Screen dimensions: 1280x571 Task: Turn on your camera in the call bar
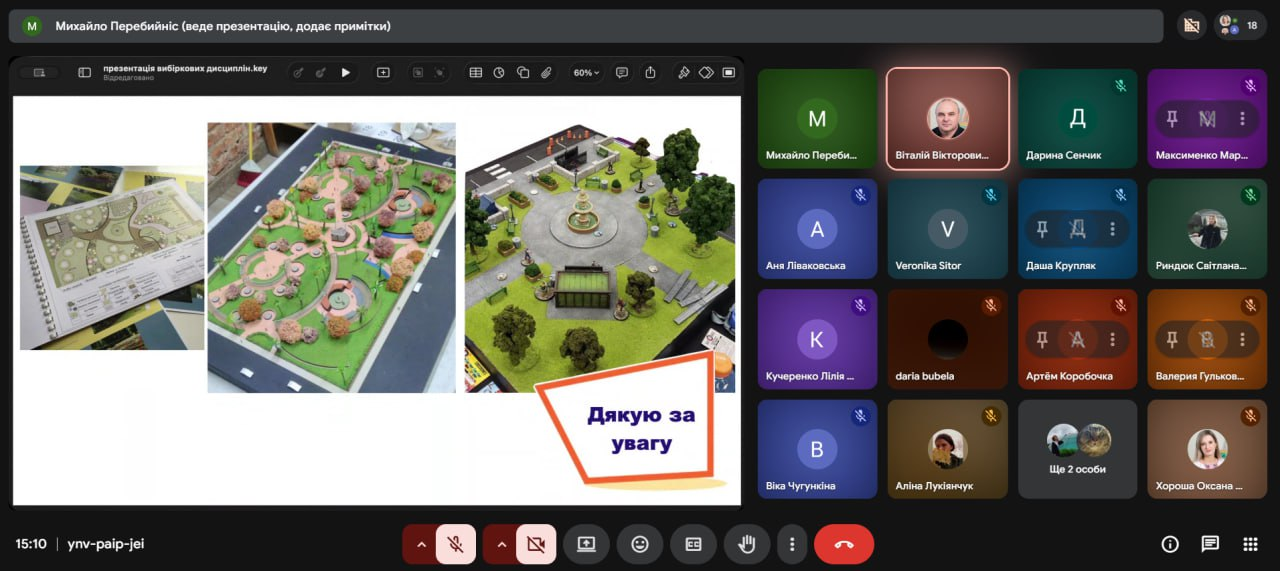(536, 544)
